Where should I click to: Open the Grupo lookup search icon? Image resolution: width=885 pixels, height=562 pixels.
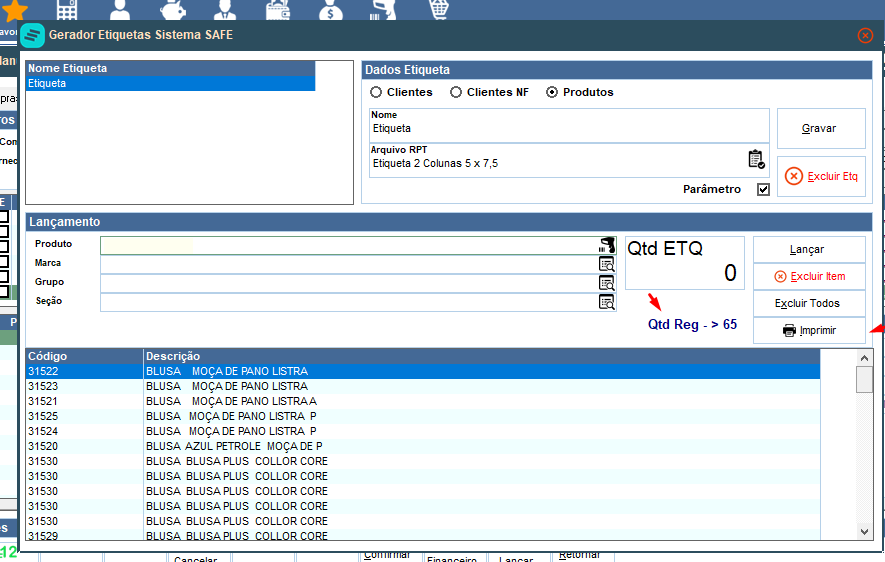pyautogui.click(x=607, y=283)
